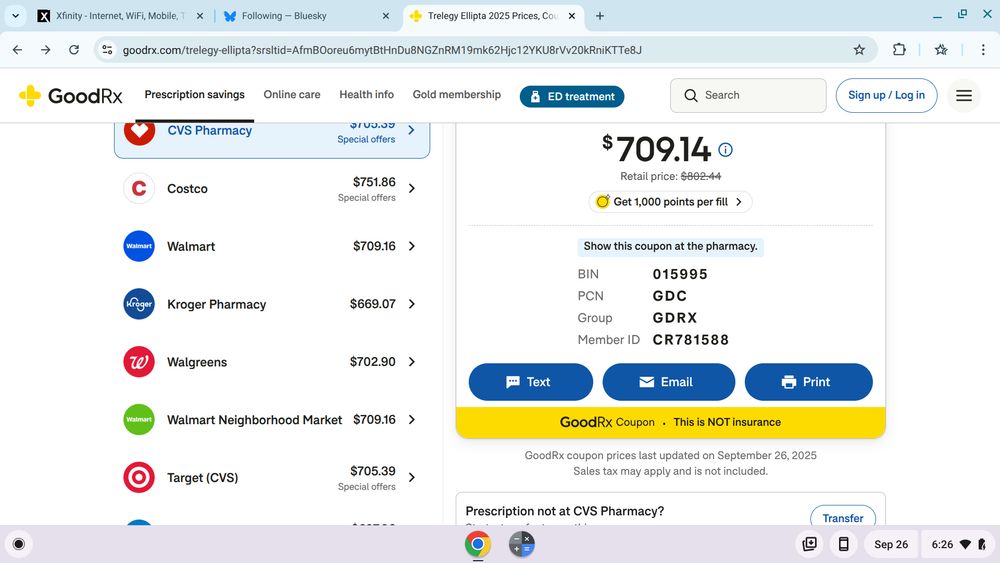Reload the GoodRx page
Image resolution: width=1000 pixels, height=563 pixels.
click(x=74, y=50)
